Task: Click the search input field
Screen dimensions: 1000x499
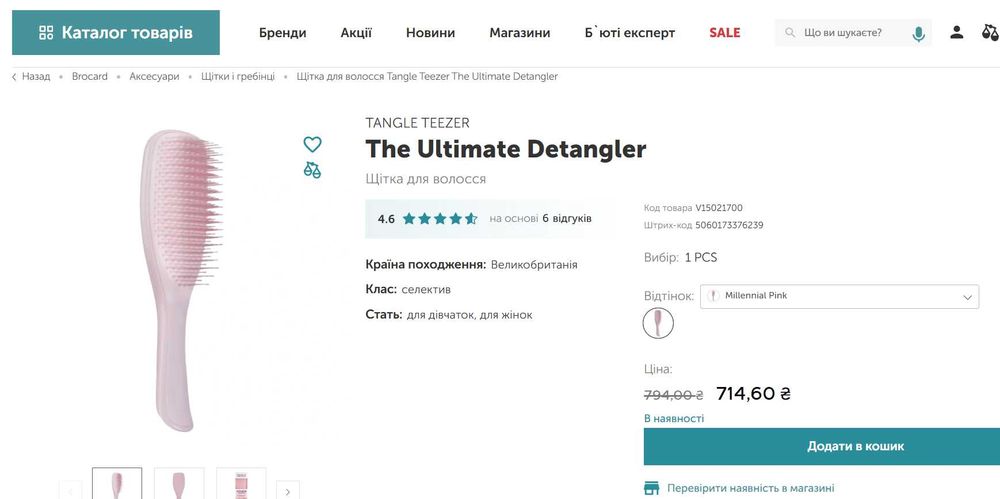Action: click(x=850, y=33)
